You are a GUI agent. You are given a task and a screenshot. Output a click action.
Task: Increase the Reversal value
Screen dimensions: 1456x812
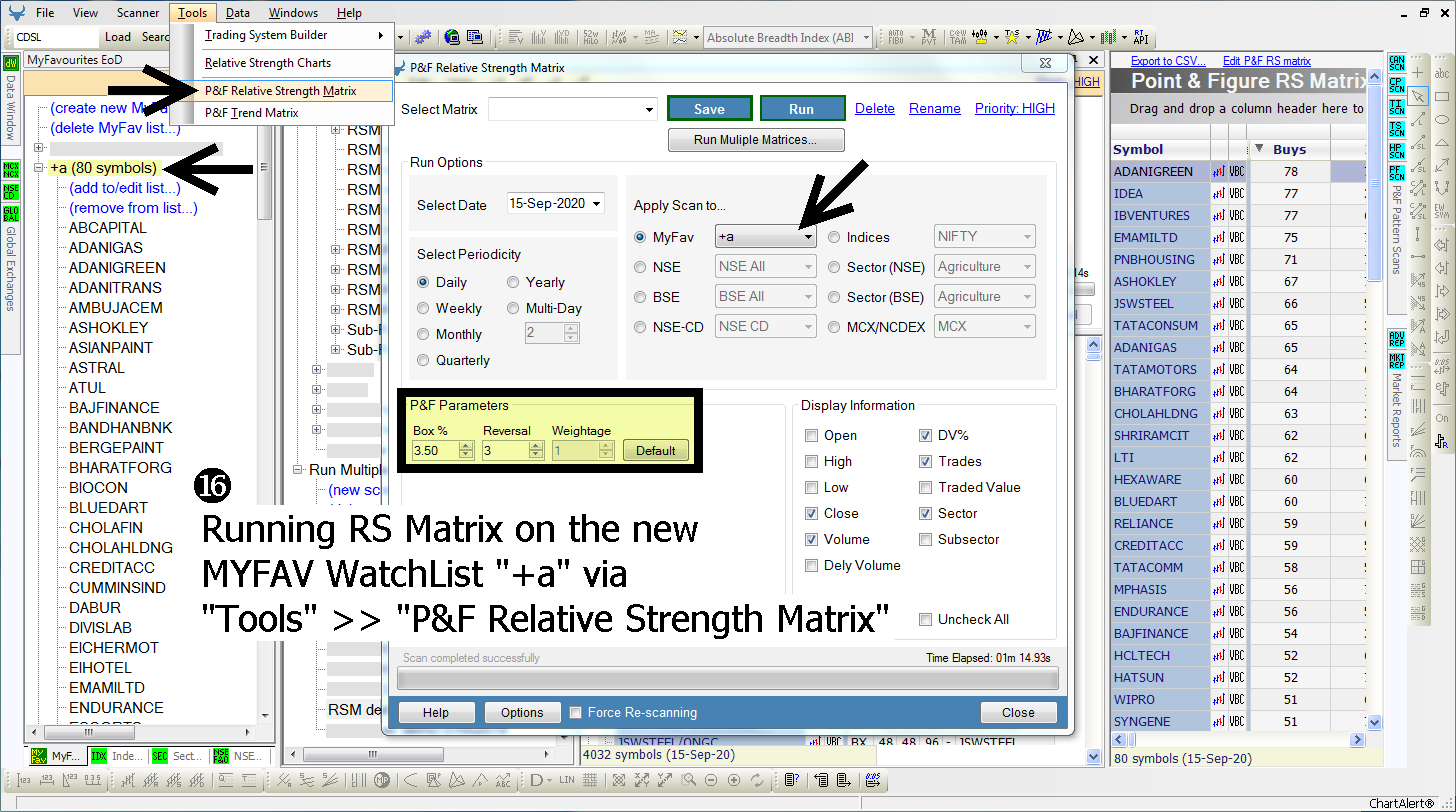point(536,446)
